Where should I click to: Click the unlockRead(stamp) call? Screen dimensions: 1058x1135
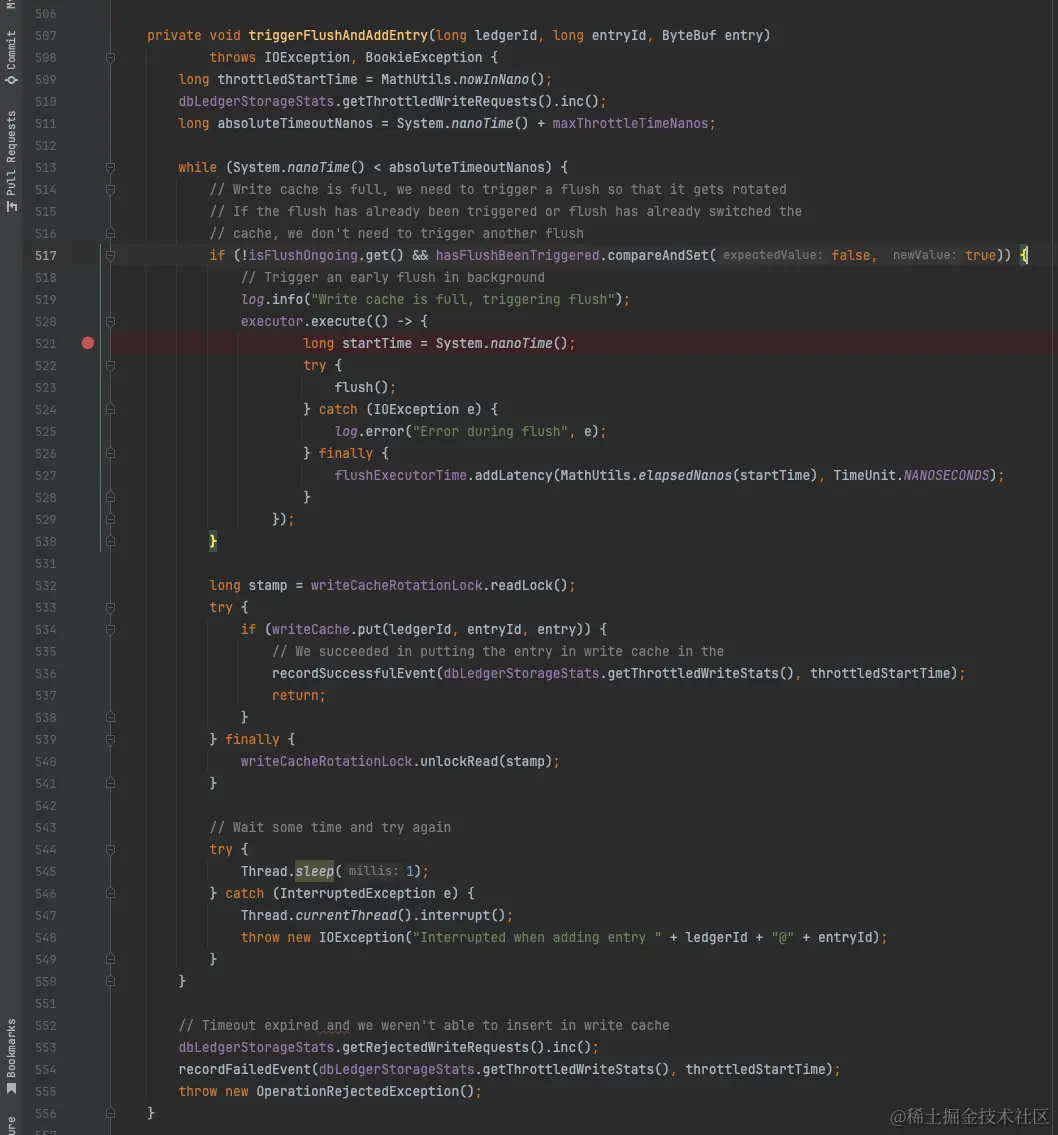[x=486, y=761]
